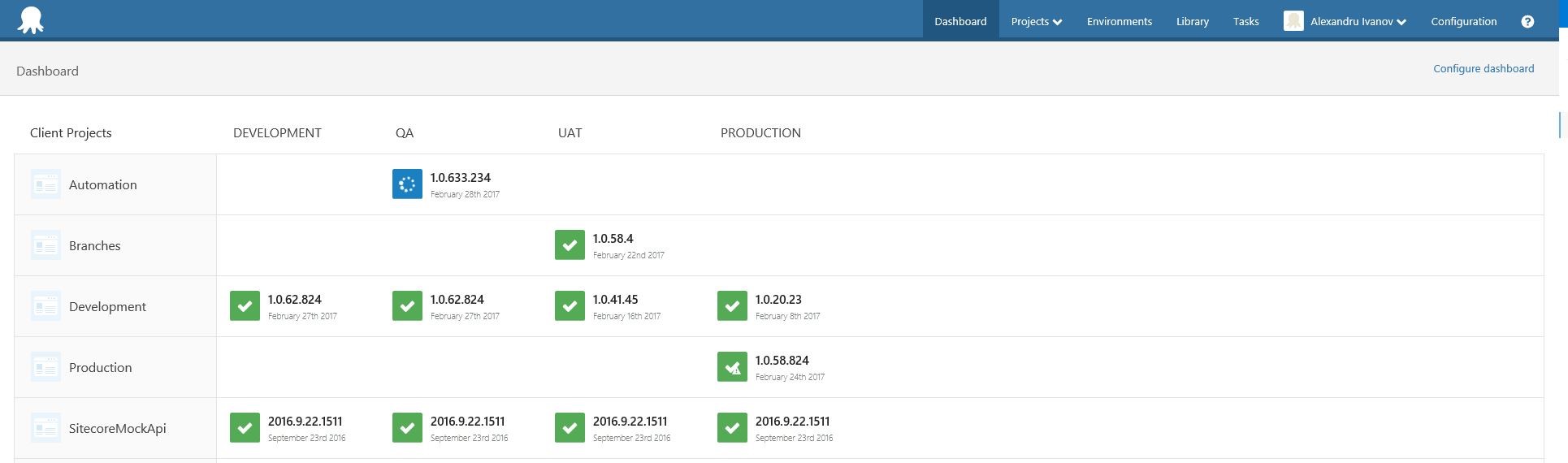1568x463 pixels.
Task: Click the Configure dashboard link
Action: coord(1483,69)
